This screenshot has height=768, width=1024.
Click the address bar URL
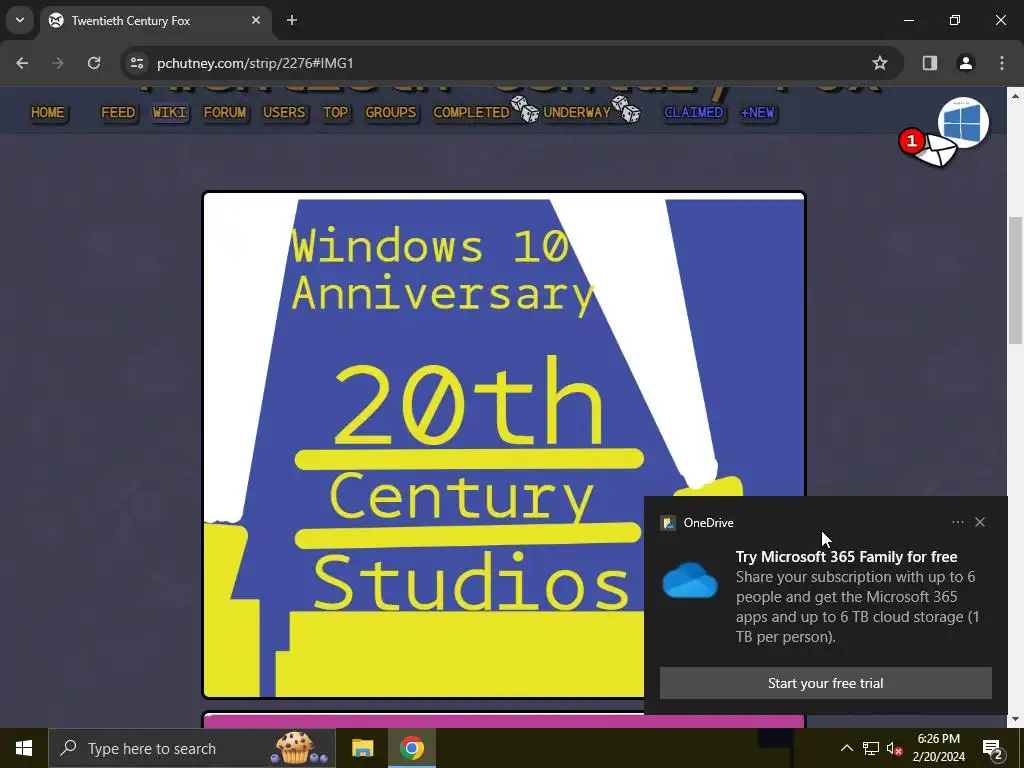pyautogui.click(x=255, y=63)
